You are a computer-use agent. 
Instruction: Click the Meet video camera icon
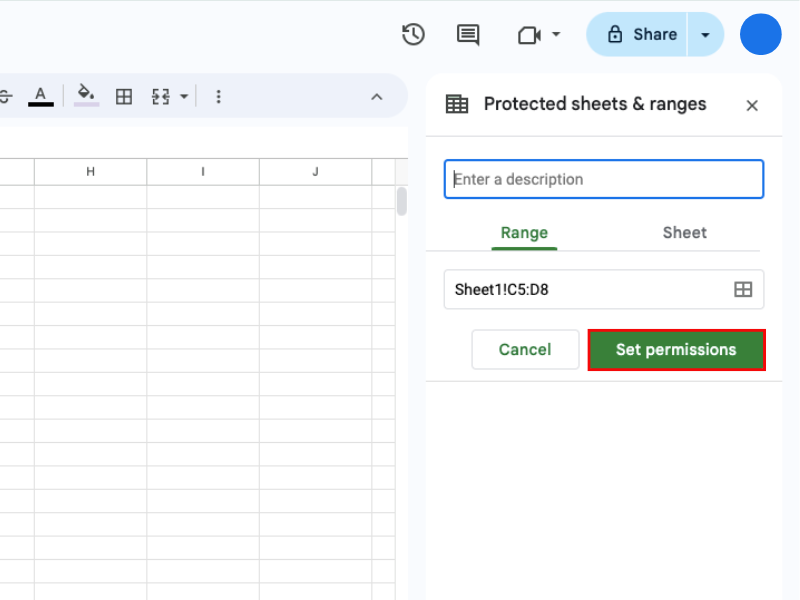529,35
